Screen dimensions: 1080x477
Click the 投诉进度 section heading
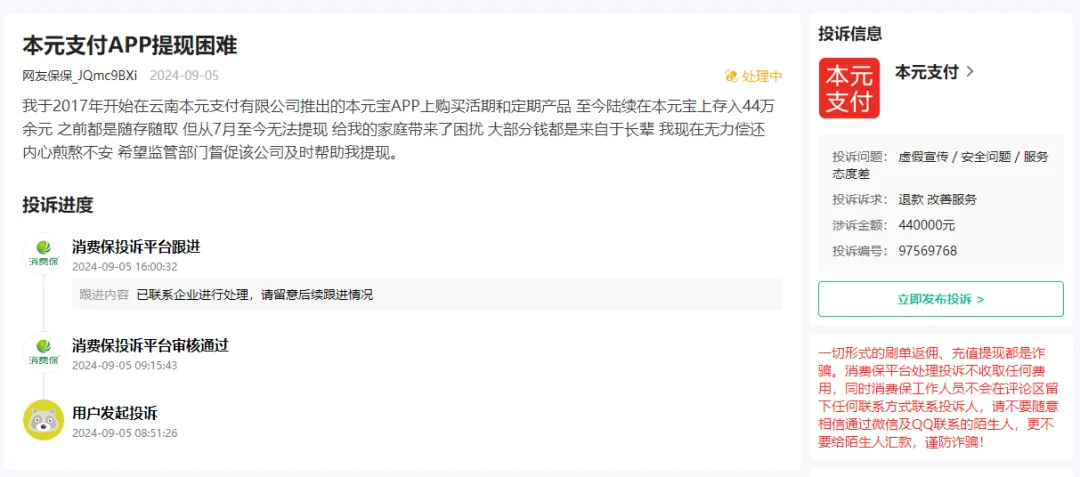tap(58, 204)
